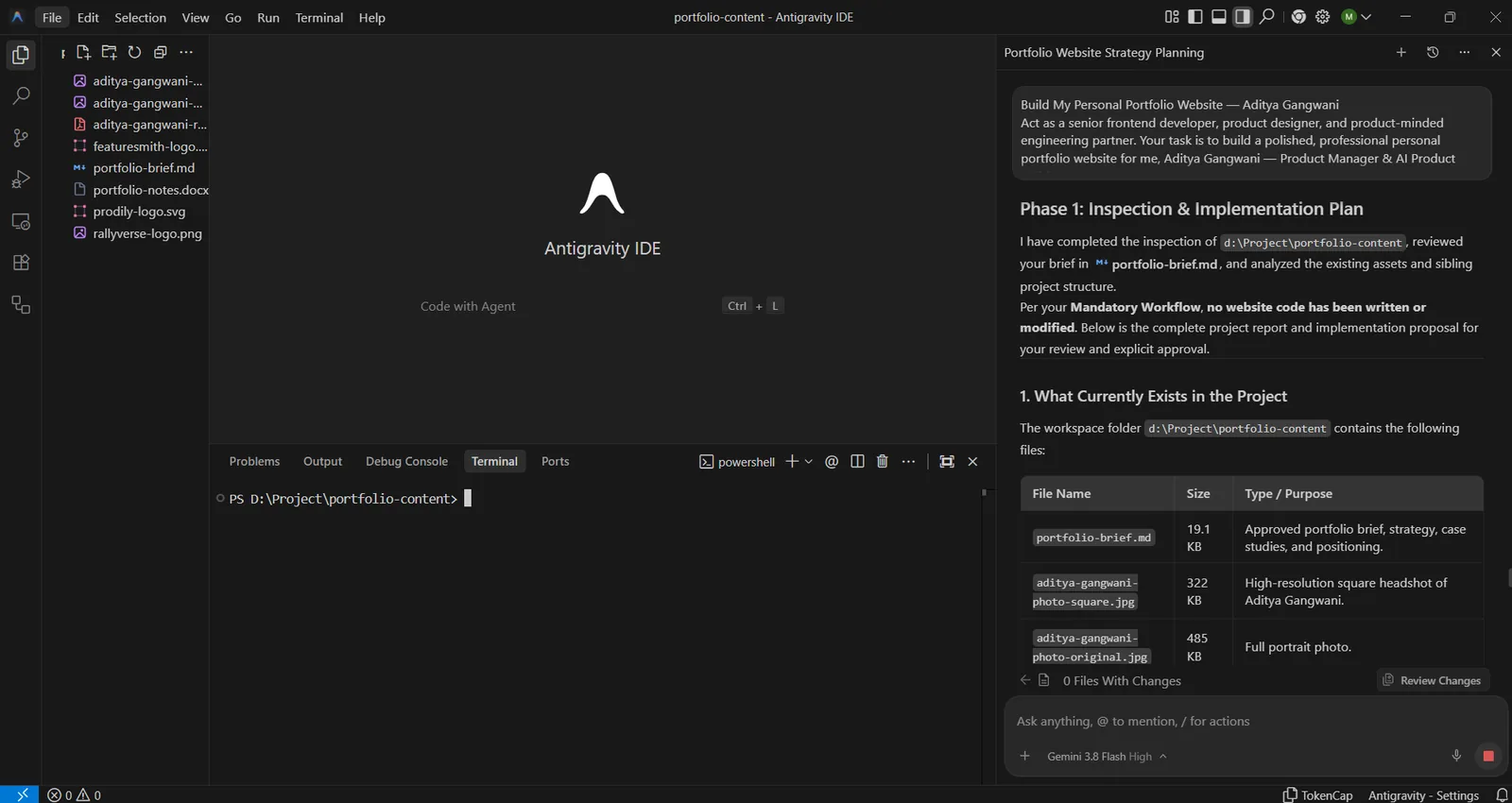The width and height of the screenshot is (1512, 803).
Task: Click the title bar search magnifier
Action: click(1267, 17)
